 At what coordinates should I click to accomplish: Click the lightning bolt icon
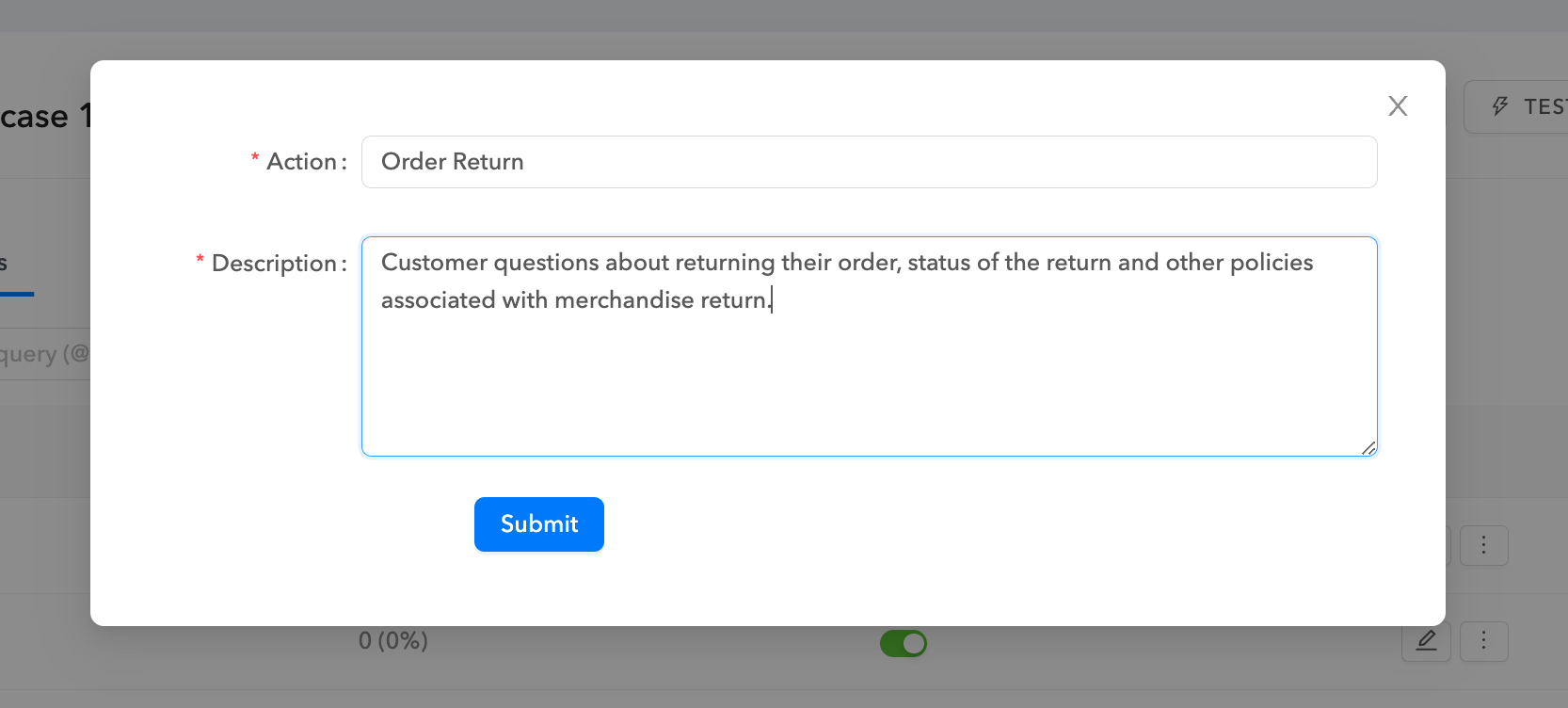pyautogui.click(x=1500, y=106)
